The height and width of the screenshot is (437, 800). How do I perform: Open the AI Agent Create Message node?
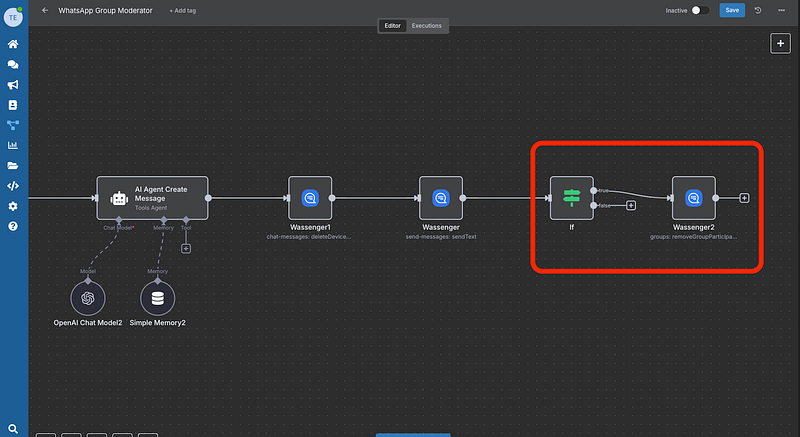[152, 198]
